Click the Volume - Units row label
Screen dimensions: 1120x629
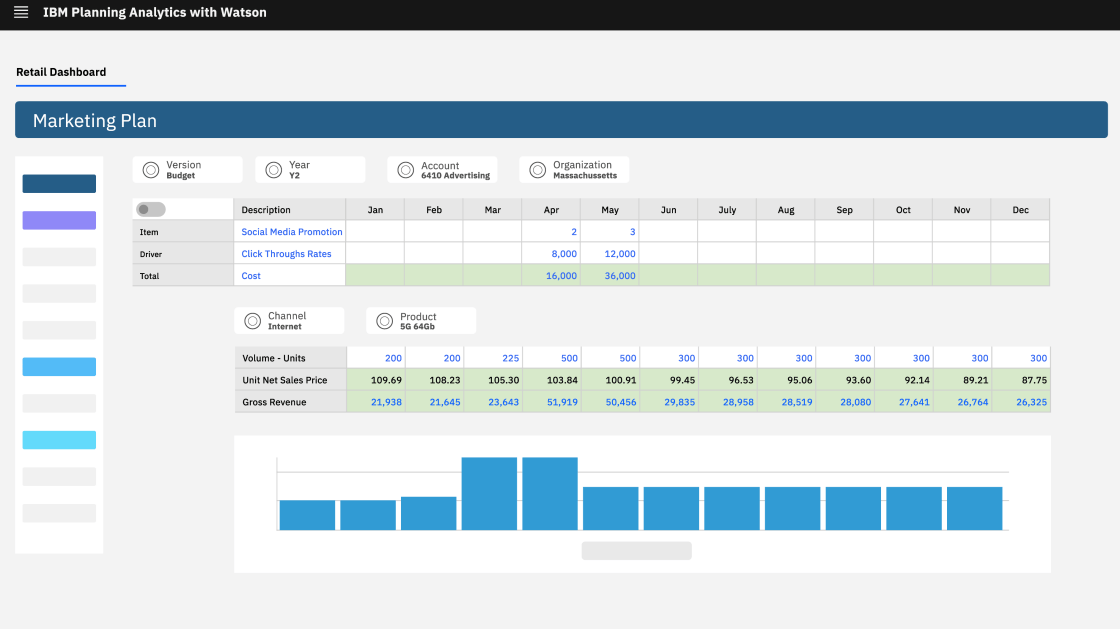click(x=291, y=358)
